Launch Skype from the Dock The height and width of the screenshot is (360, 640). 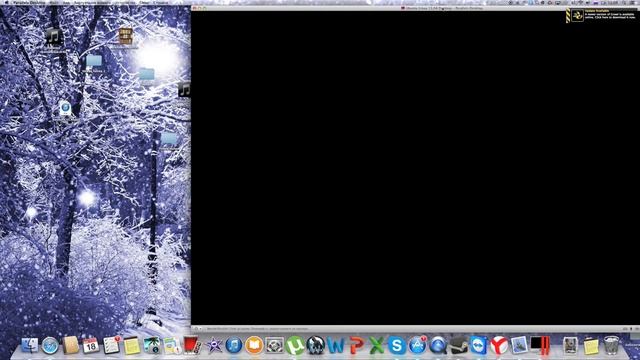point(397,345)
